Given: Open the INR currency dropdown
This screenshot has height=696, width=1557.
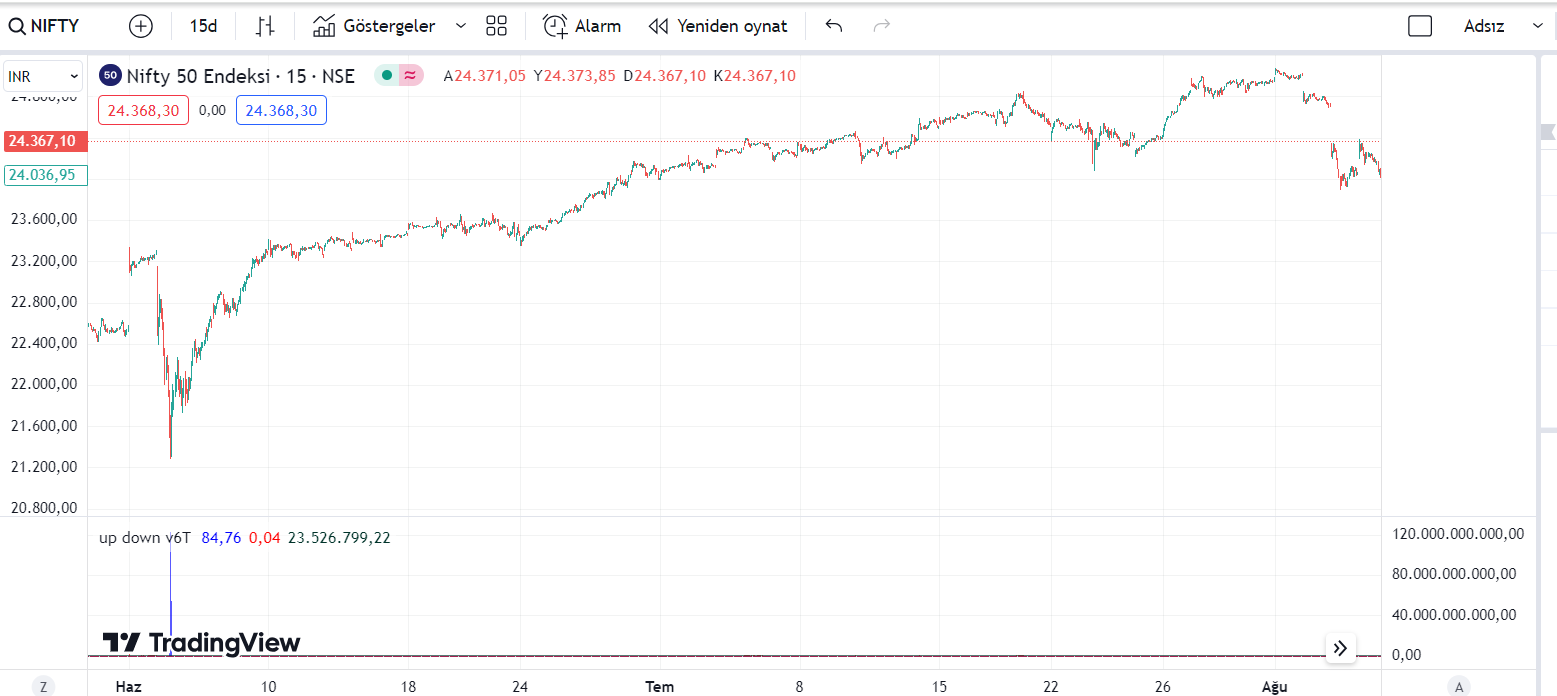Looking at the screenshot, I should click(x=44, y=76).
